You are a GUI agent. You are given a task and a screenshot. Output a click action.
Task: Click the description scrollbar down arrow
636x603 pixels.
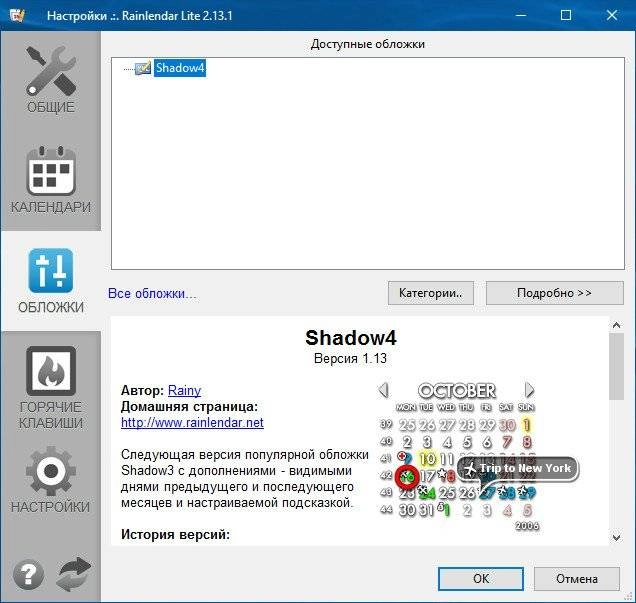[617, 538]
